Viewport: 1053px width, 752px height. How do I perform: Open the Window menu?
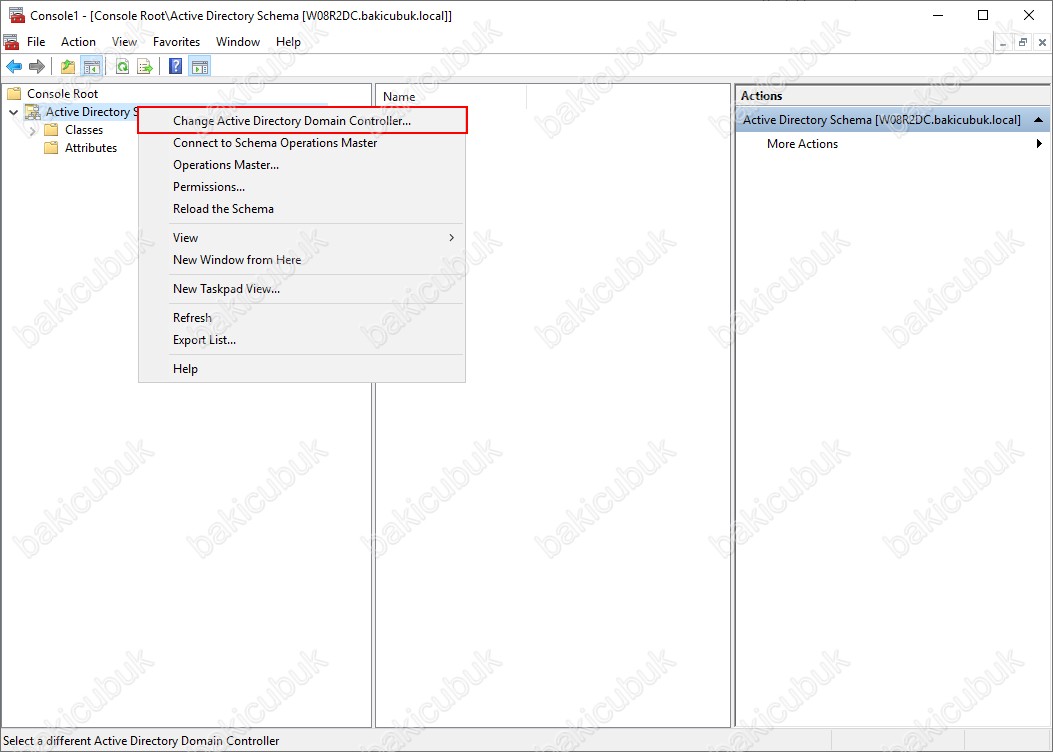(238, 42)
